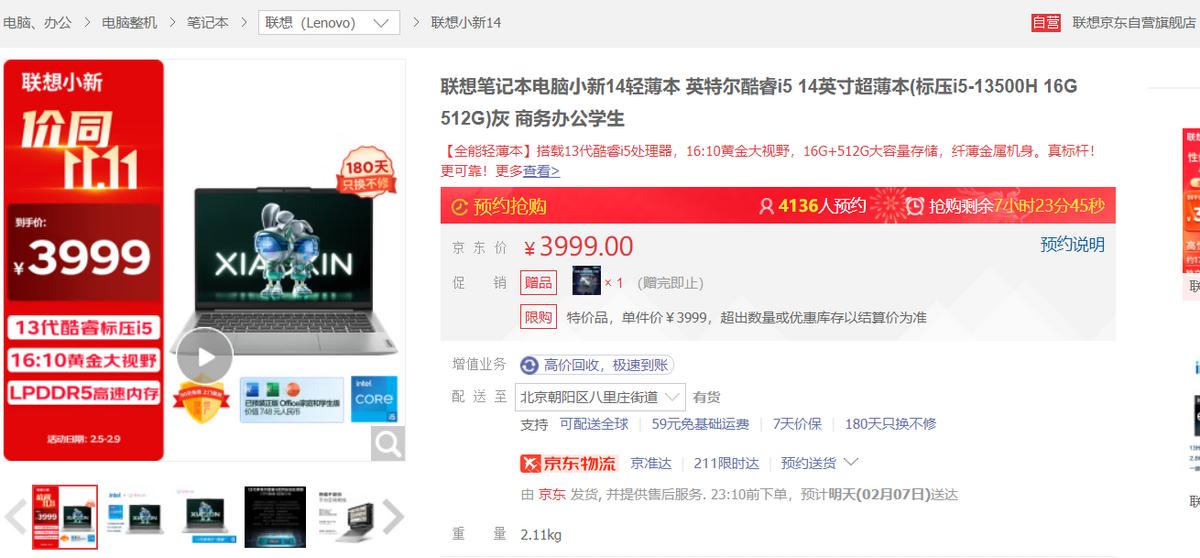Image resolution: width=1200 pixels, height=558 pixels.
Task: Click the 预约抢购 clock icon
Action: click(459, 206)
